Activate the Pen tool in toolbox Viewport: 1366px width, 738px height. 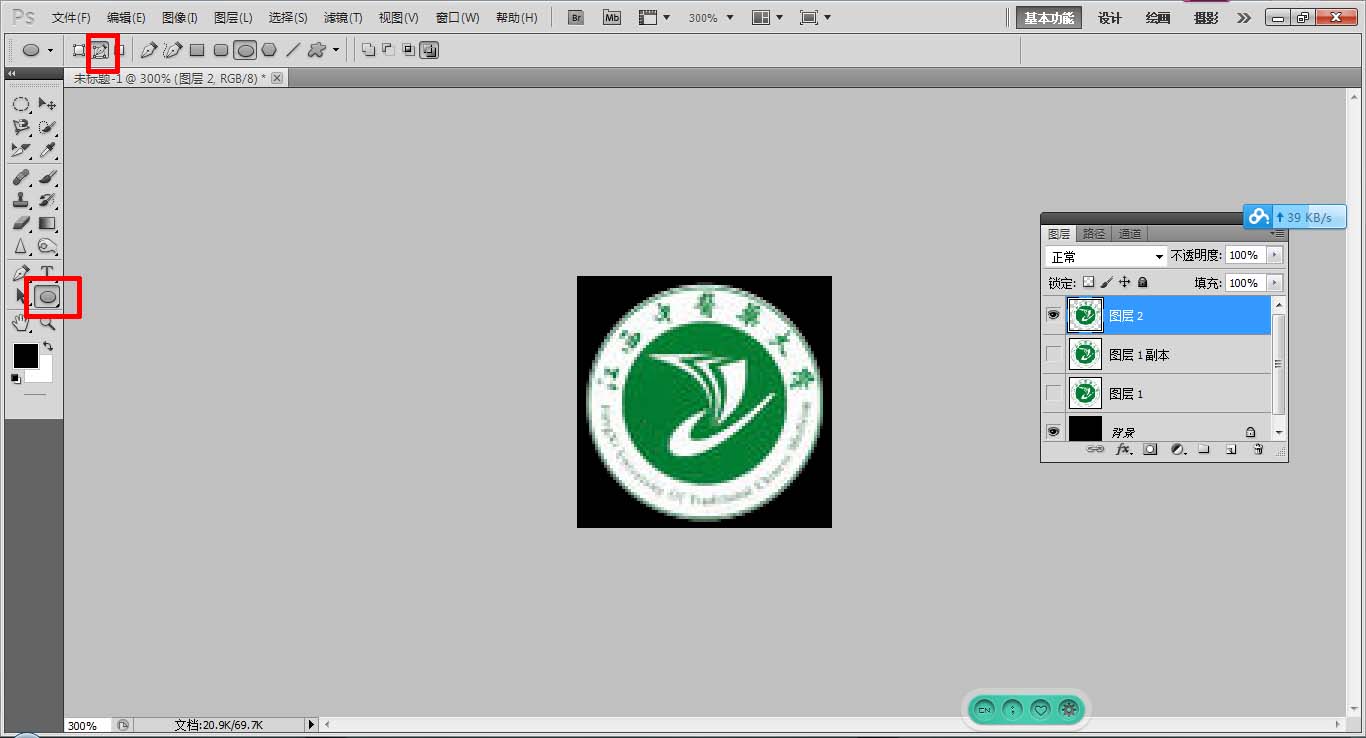[x=21, y=272]
